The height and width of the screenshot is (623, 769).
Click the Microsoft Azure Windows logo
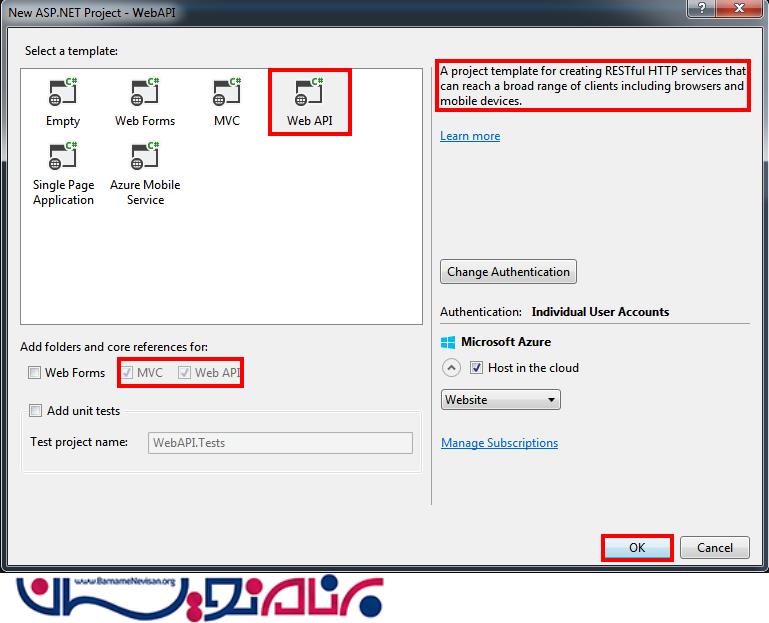coord(448,342)
